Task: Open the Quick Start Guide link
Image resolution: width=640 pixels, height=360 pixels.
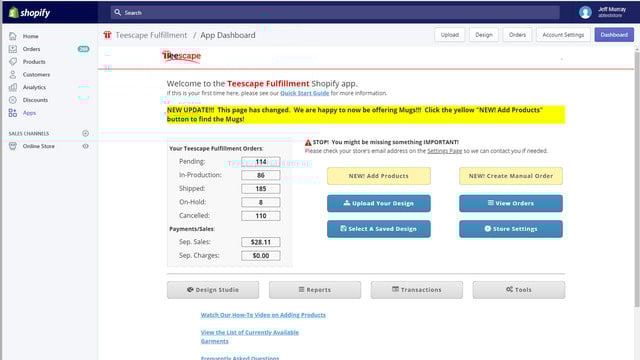Action: point(304,93)
